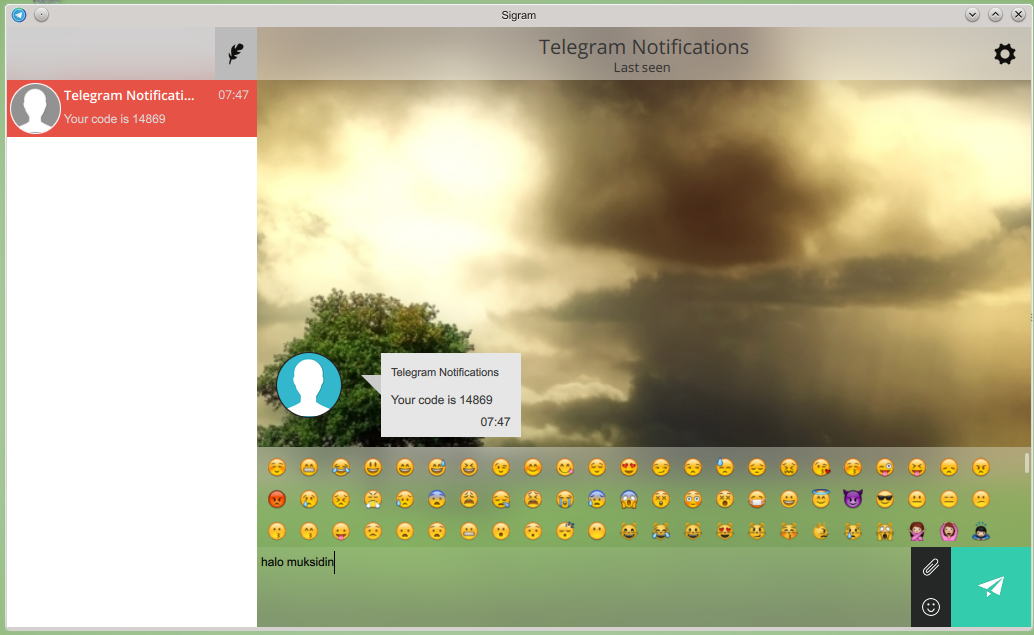Insert the heart-eyes cat emoji

(x=725, y=531)
